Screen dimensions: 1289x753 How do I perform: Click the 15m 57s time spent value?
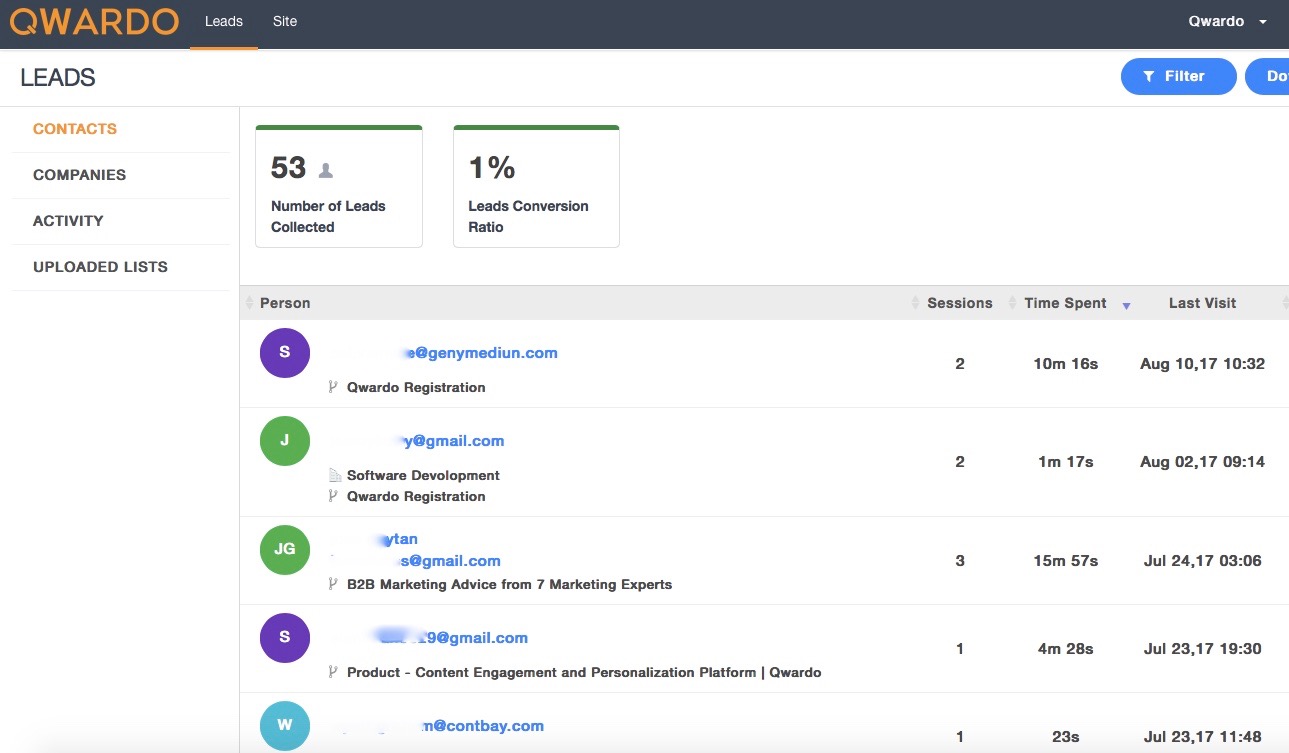point(1065,561)
